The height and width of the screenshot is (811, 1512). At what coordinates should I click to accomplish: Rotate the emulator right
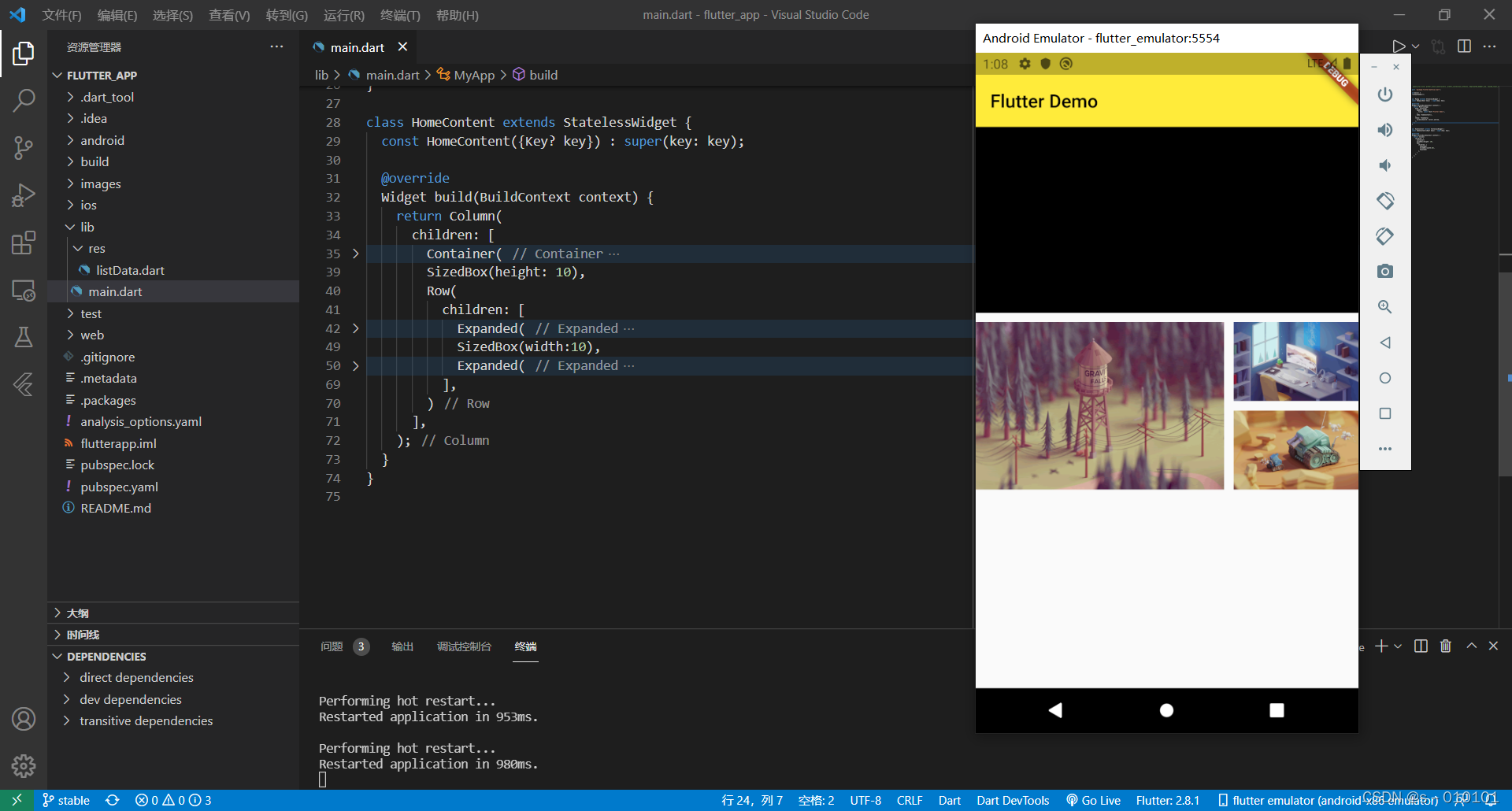pyautogui.click(x=1385, y=236)
